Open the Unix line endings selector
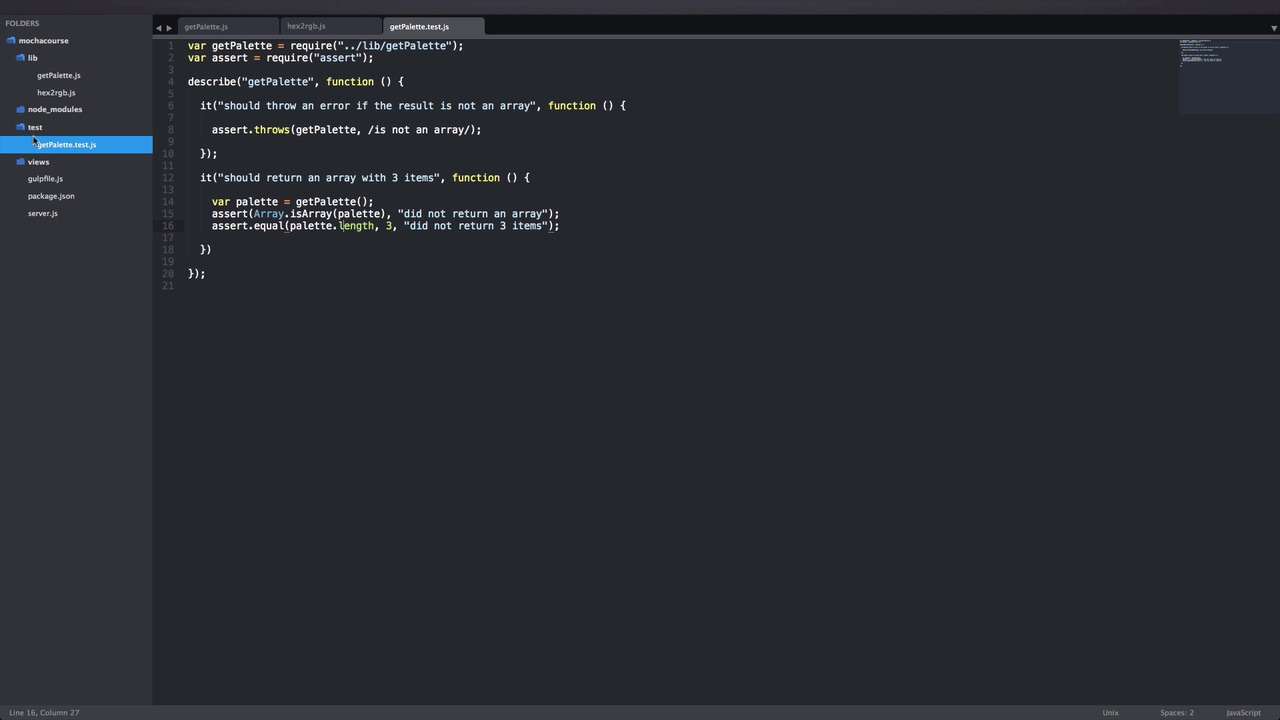1280x720 pixels. tap(1110, 713)
